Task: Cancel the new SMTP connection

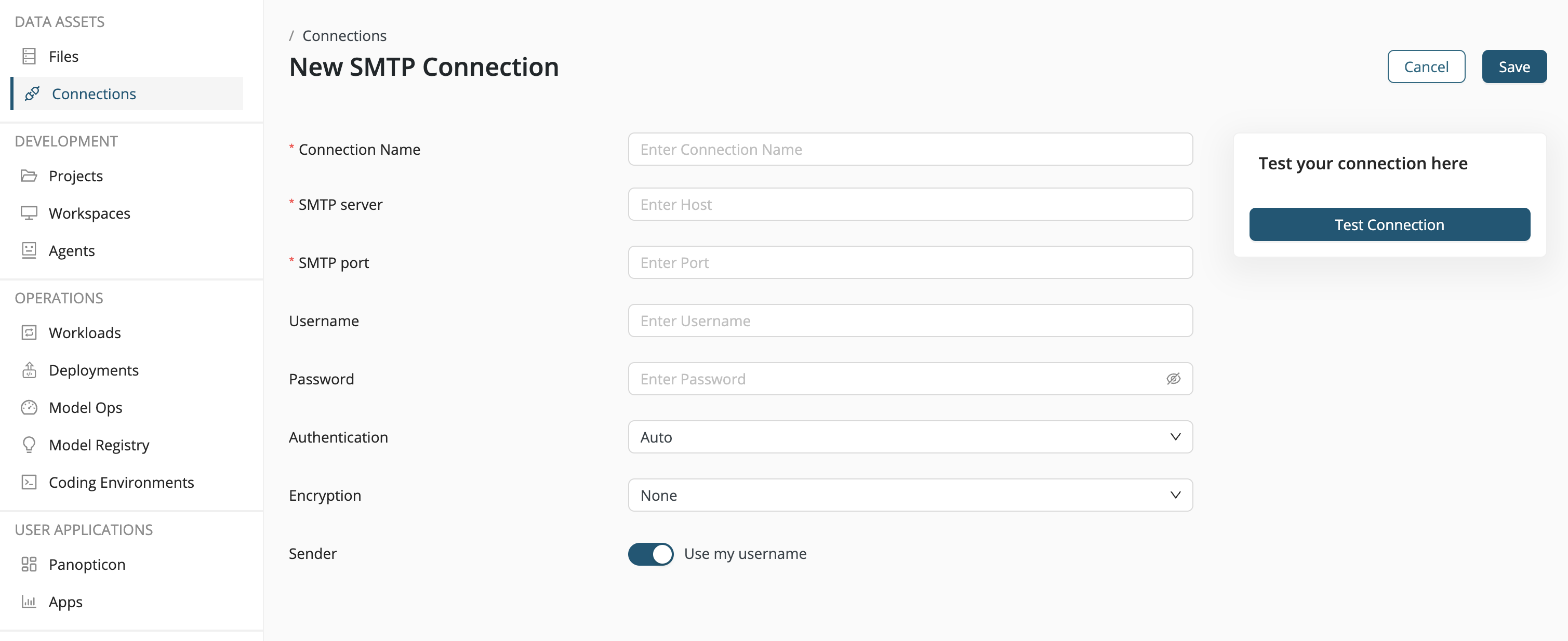Action: 1426,66
